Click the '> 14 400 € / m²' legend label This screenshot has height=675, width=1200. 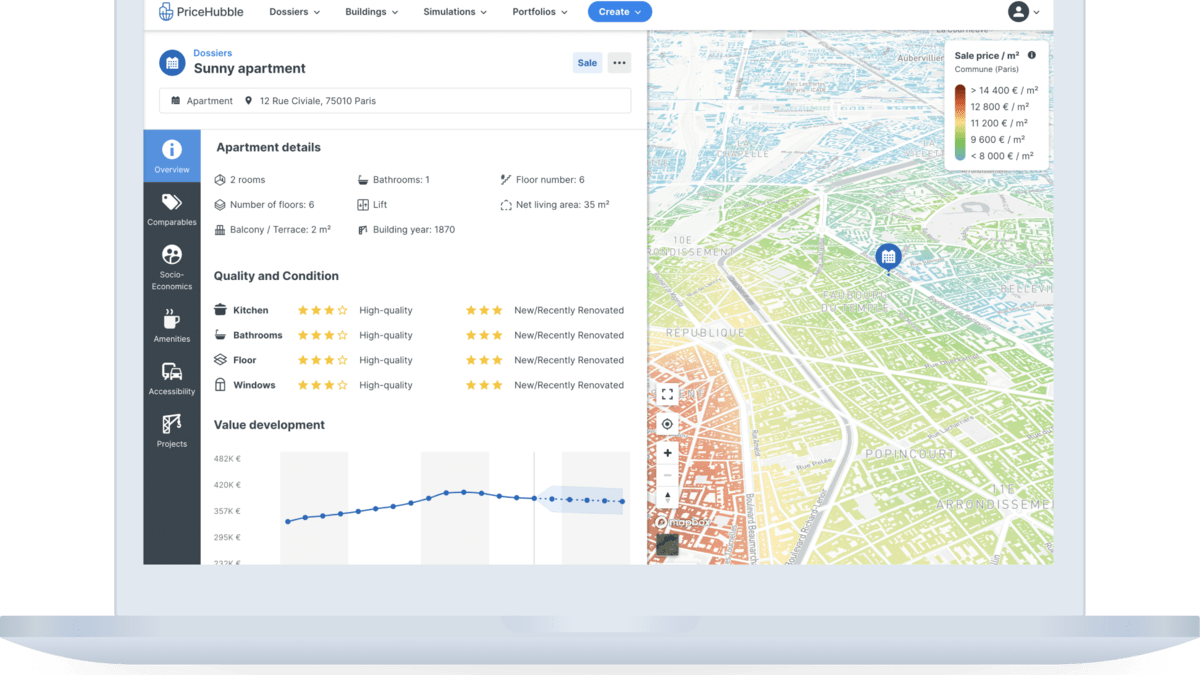tap(1003, 90)
